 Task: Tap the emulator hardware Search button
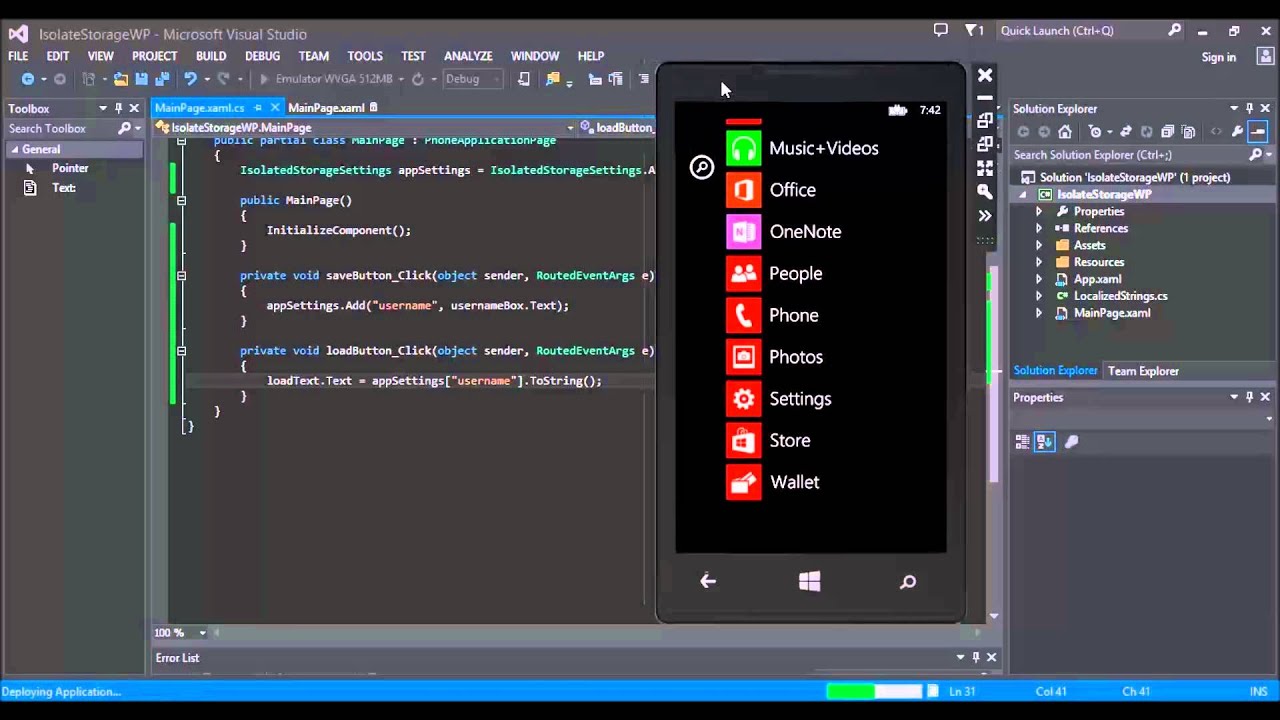908,581
